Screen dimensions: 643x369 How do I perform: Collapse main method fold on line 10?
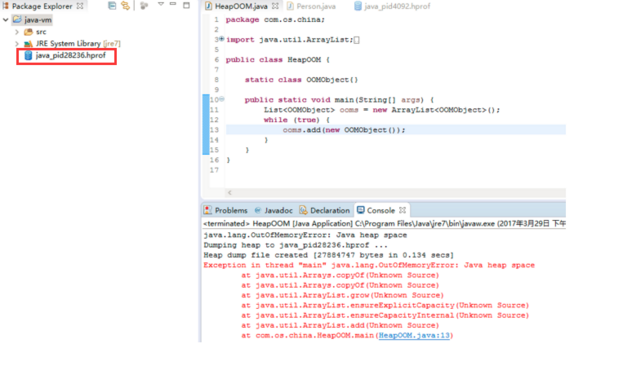tap(221, 99)
